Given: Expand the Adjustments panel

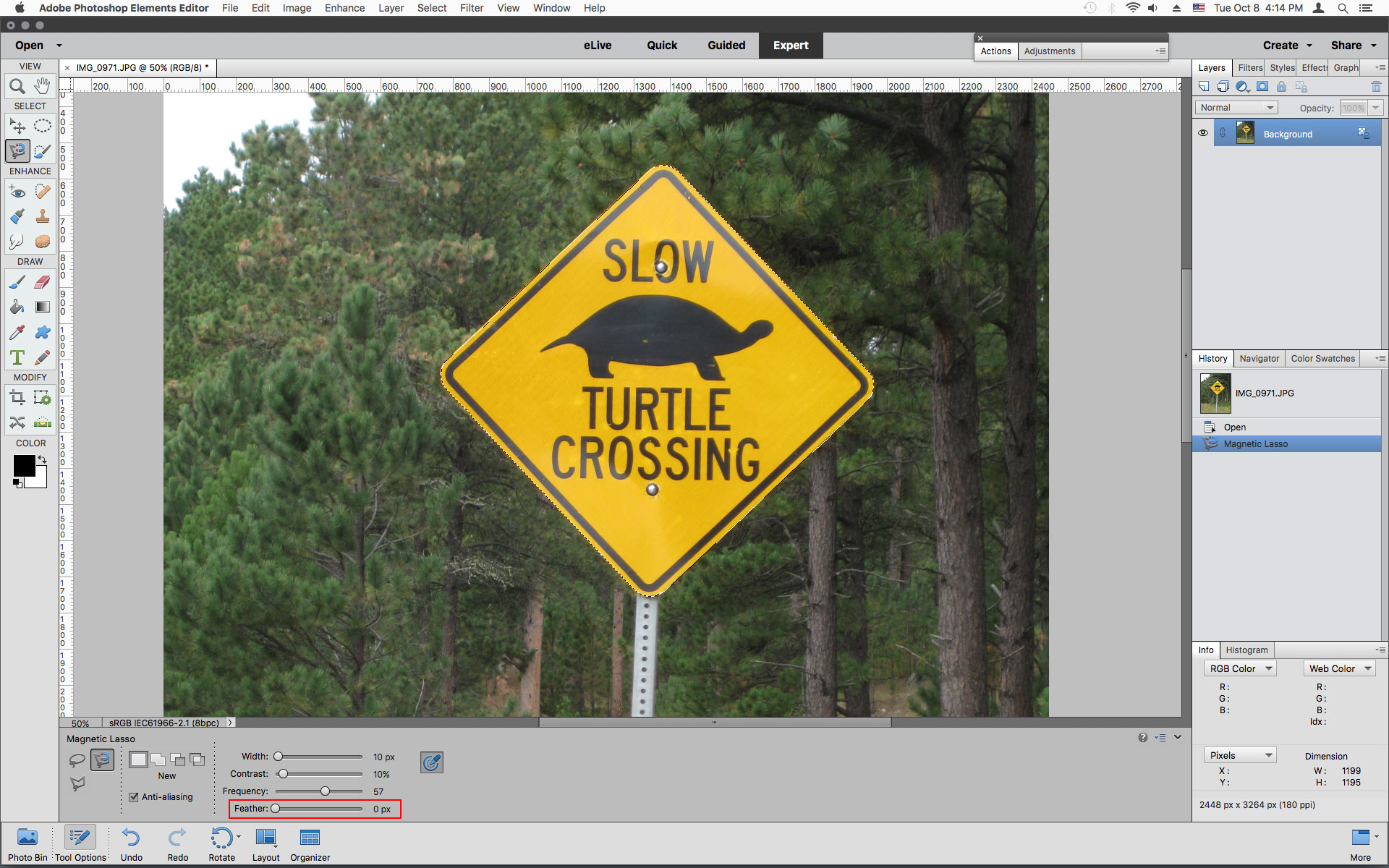Looking at the screenshot, I should [x=1050, y=50].
